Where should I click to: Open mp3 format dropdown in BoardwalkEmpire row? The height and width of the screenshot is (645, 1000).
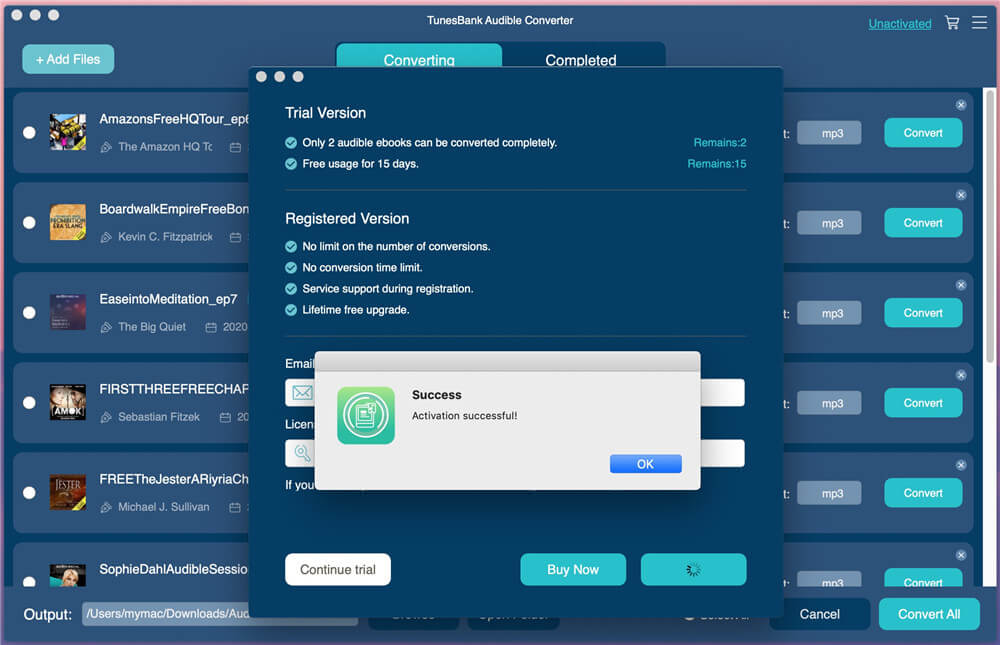(x=829, y=223)
